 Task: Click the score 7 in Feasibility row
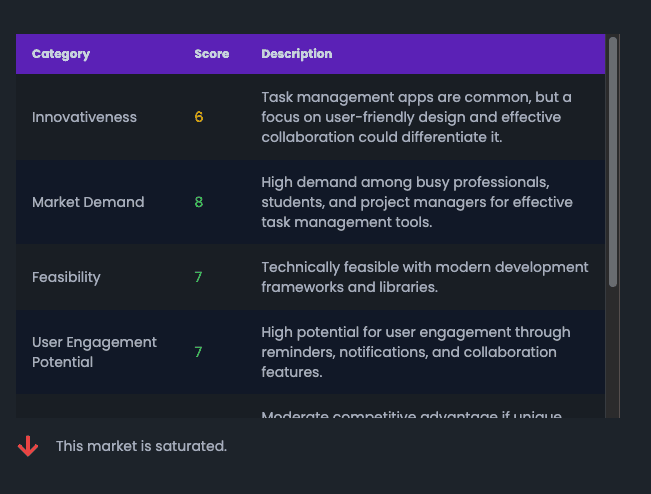pyautogui.click(x=199, y=277)
